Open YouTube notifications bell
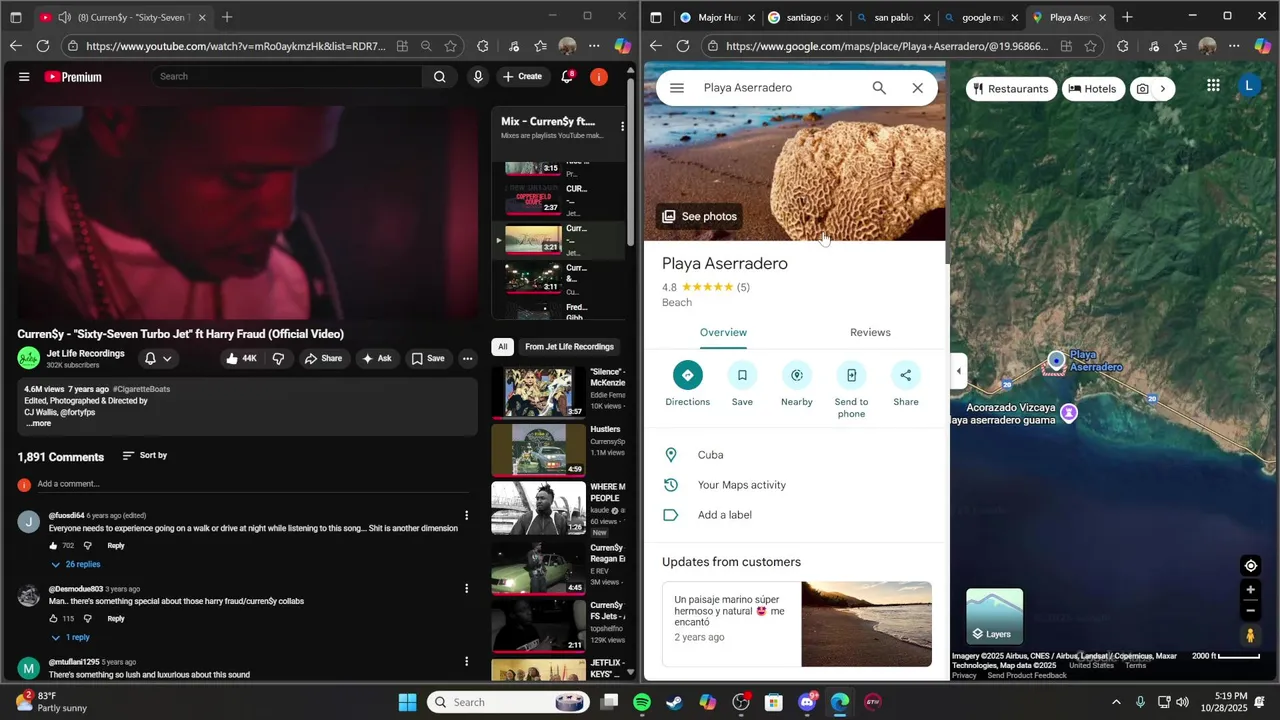 click(x=567, y=76)
